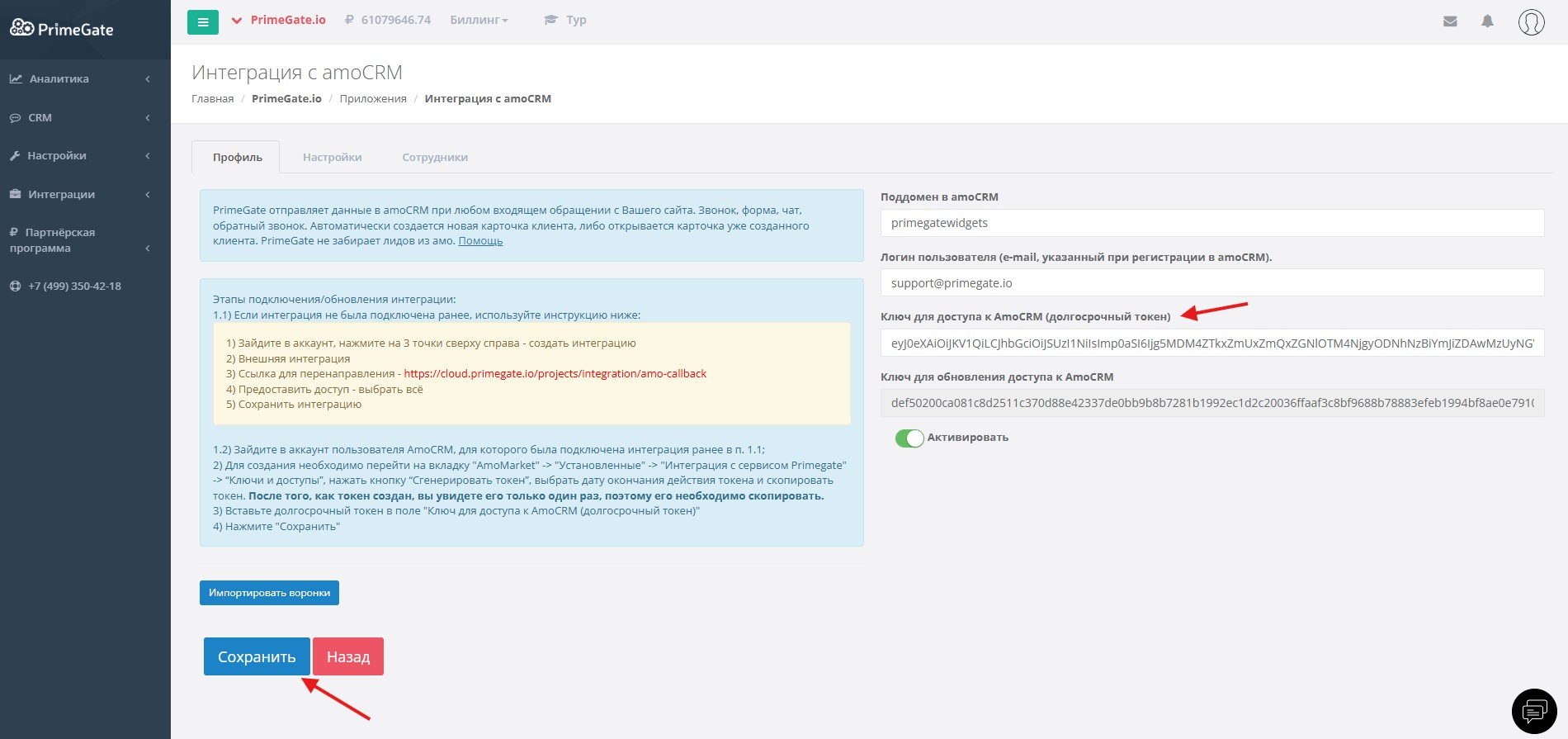Open the live chat widget

(x=1534, y=711)
